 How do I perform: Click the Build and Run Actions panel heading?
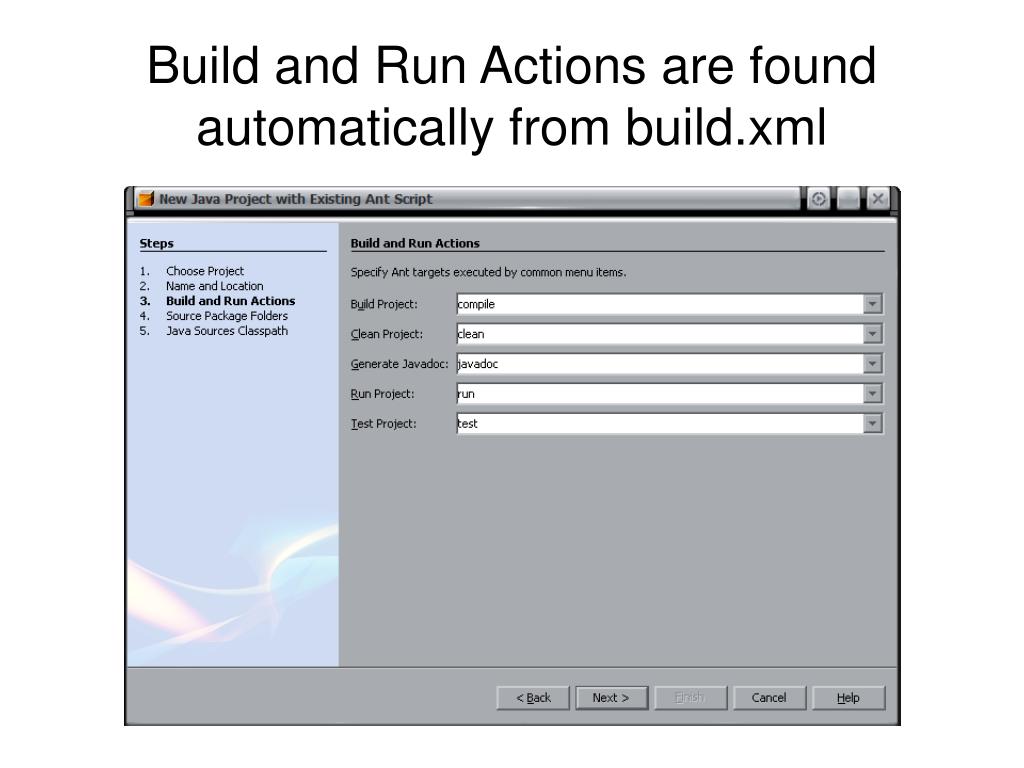coord(415,244)
